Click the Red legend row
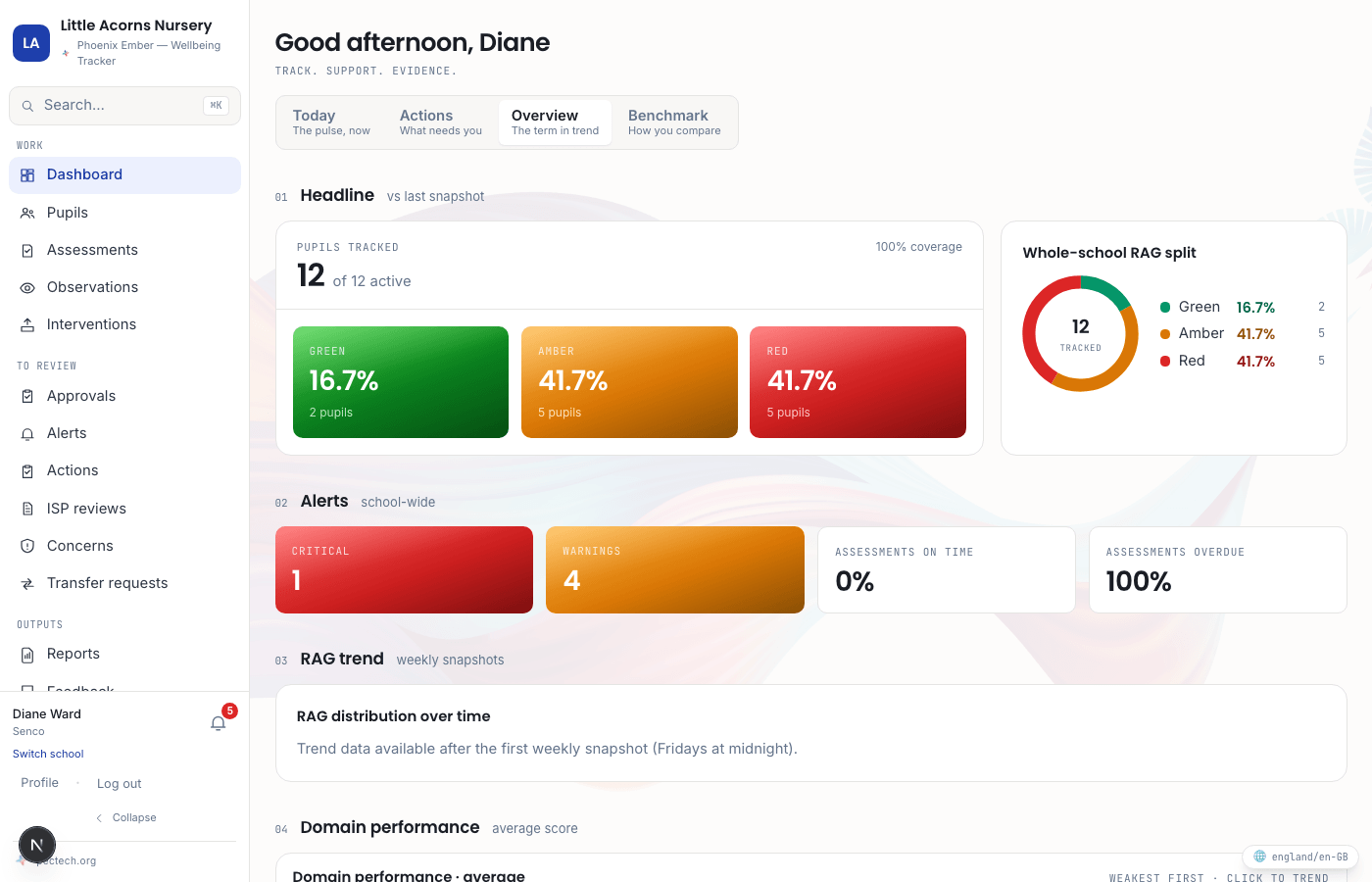This screenshot has height=882, width=1372. coord(1243,361)
